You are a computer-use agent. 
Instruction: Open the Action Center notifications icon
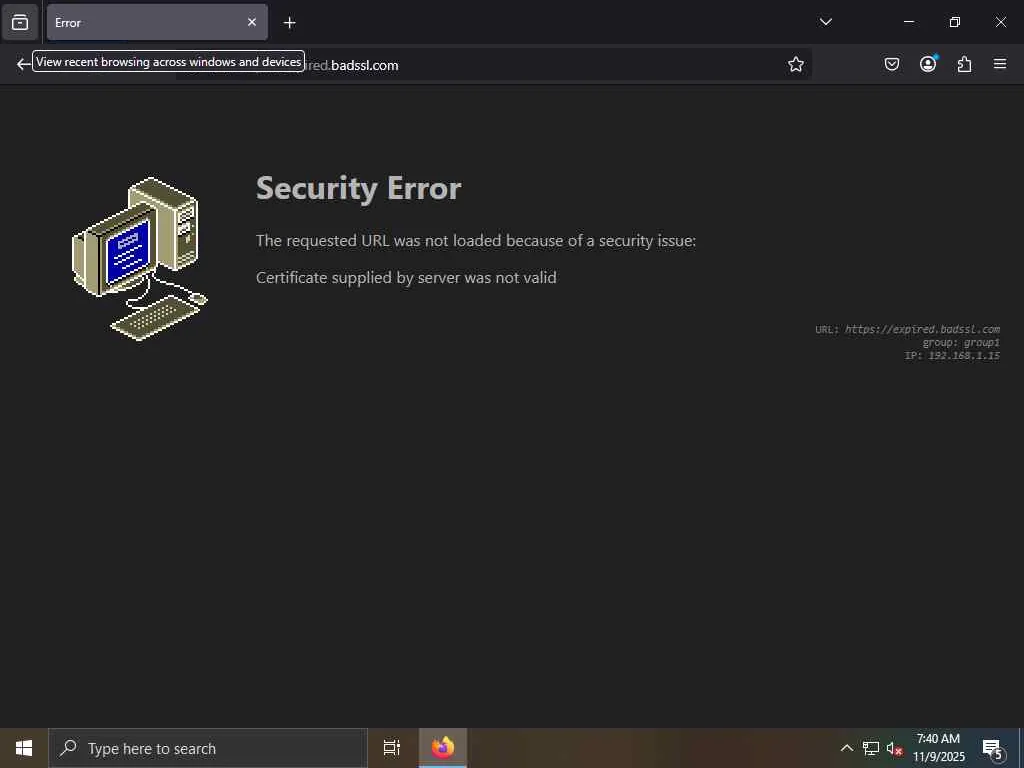pos(992,748)
